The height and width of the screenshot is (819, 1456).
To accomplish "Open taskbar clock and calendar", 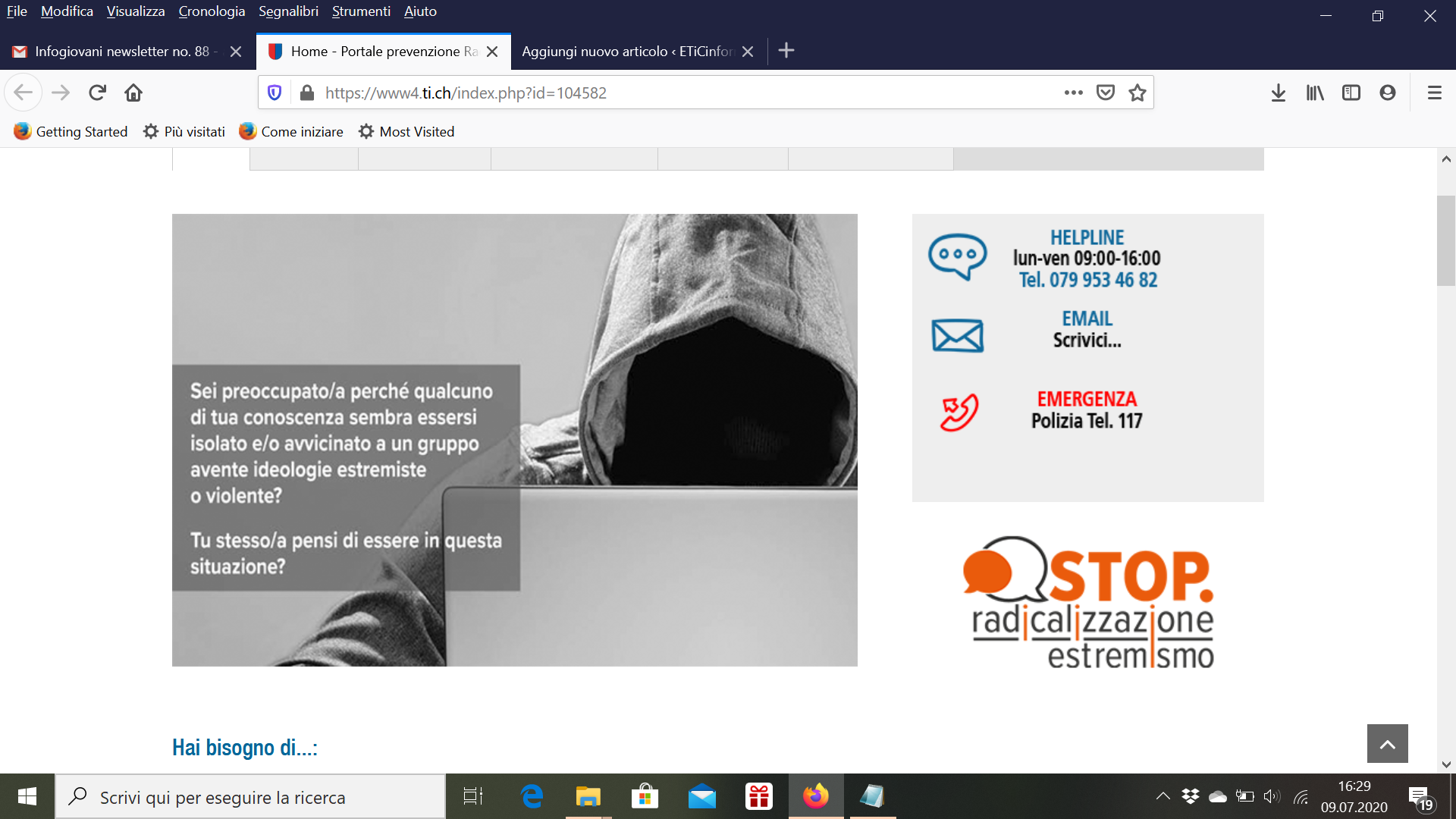I will [1354, 796].
